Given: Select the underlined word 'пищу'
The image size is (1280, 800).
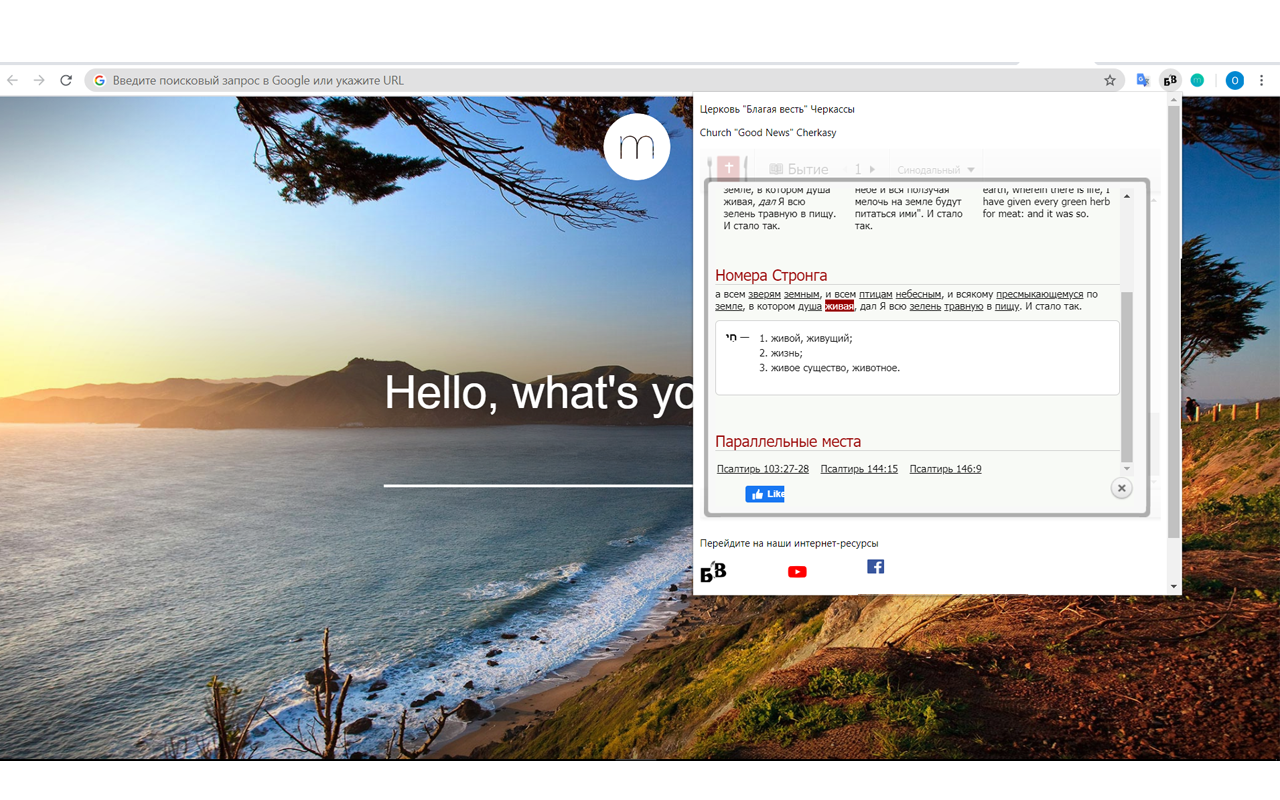Looking at the screenshot, I should pos(1007,306).
